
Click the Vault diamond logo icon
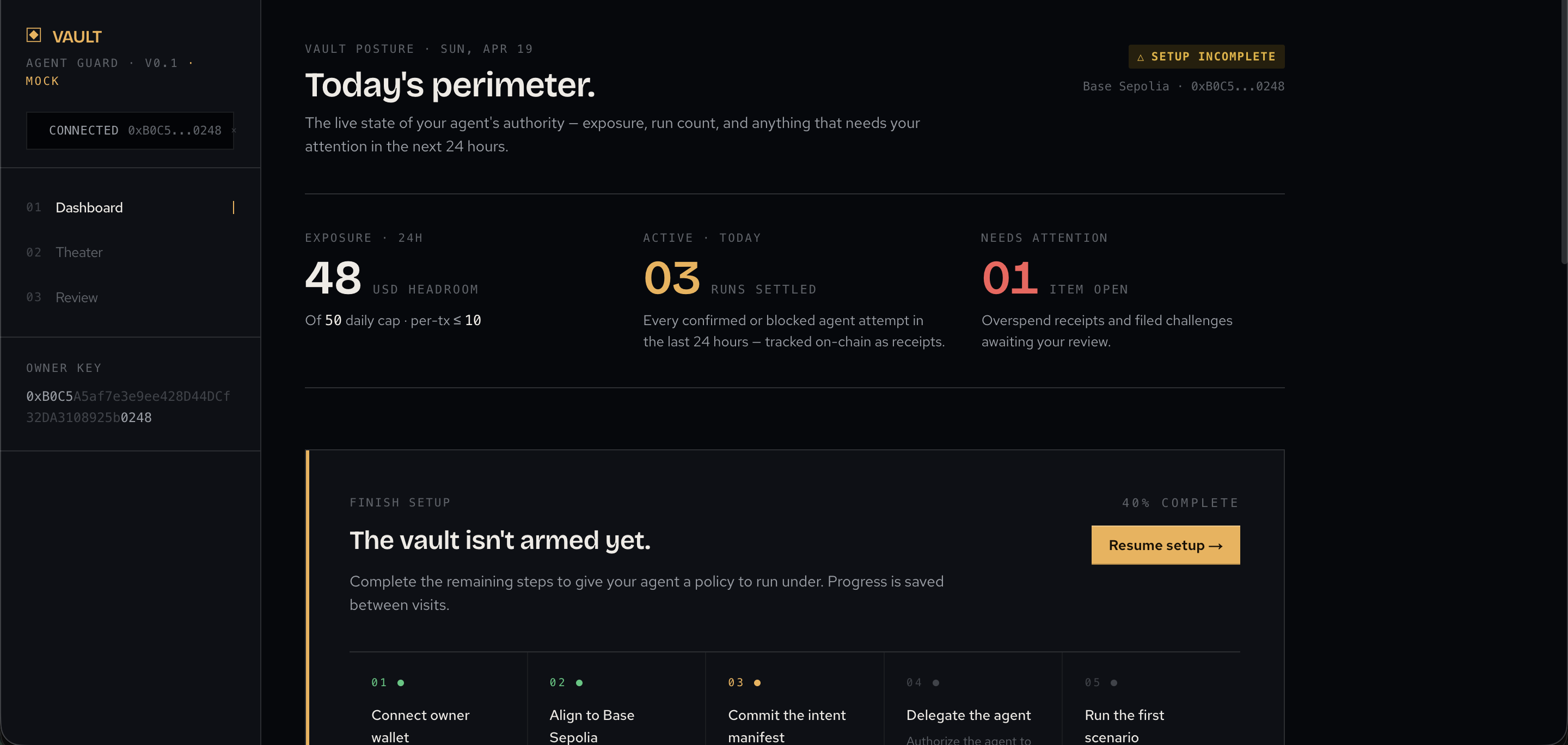[33, 35]
